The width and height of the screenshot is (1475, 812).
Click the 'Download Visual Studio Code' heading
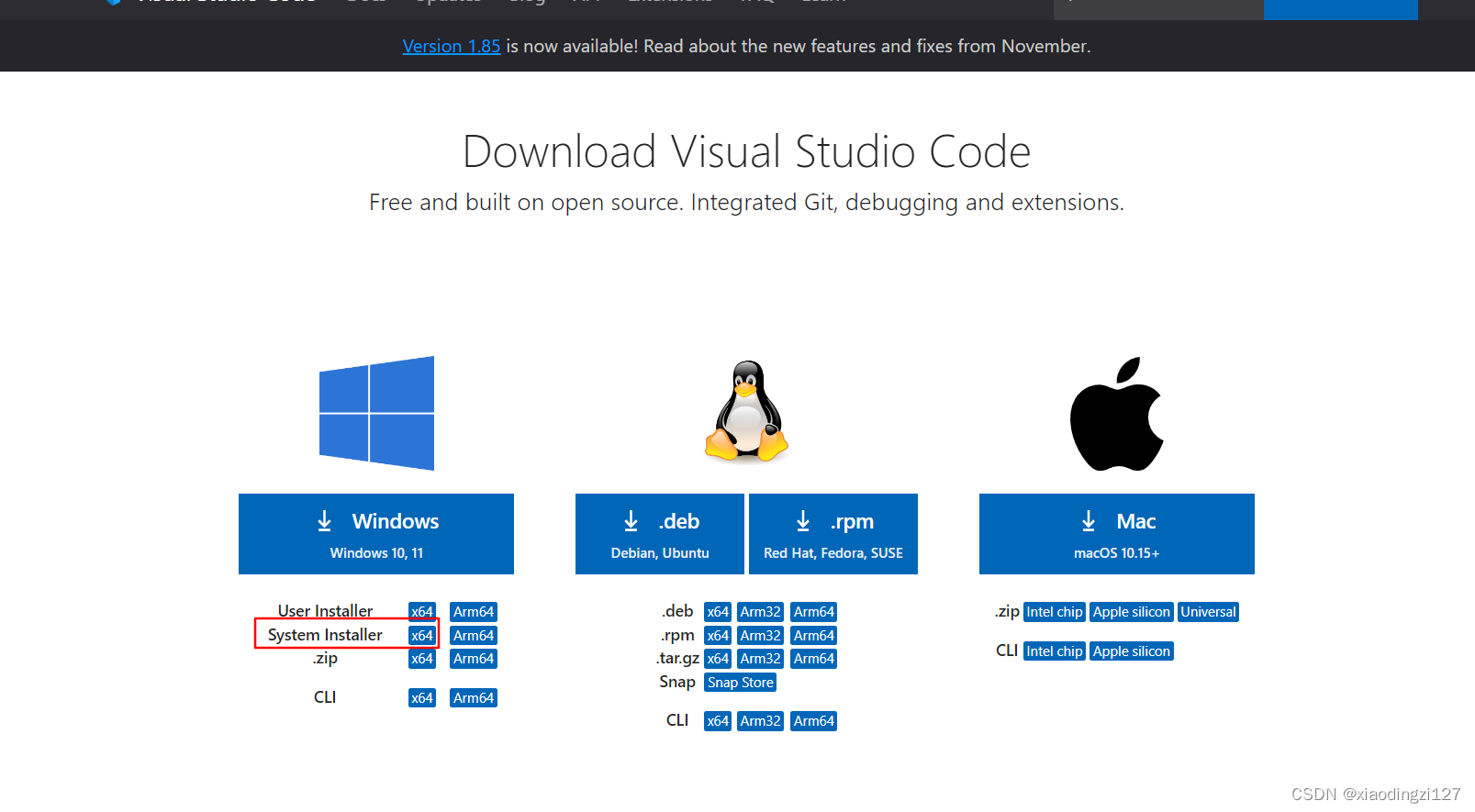click(x=746, y=151)
